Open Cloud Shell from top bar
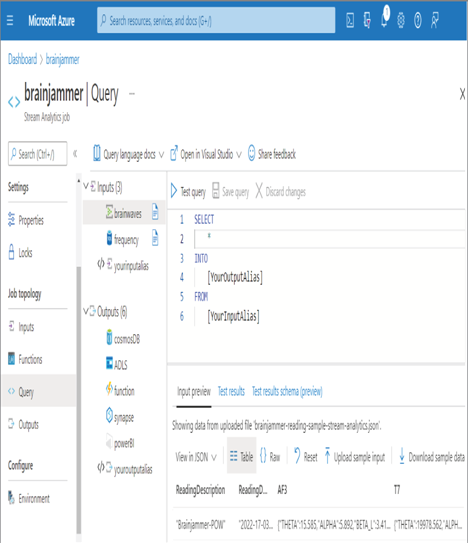 coord(350,21)
